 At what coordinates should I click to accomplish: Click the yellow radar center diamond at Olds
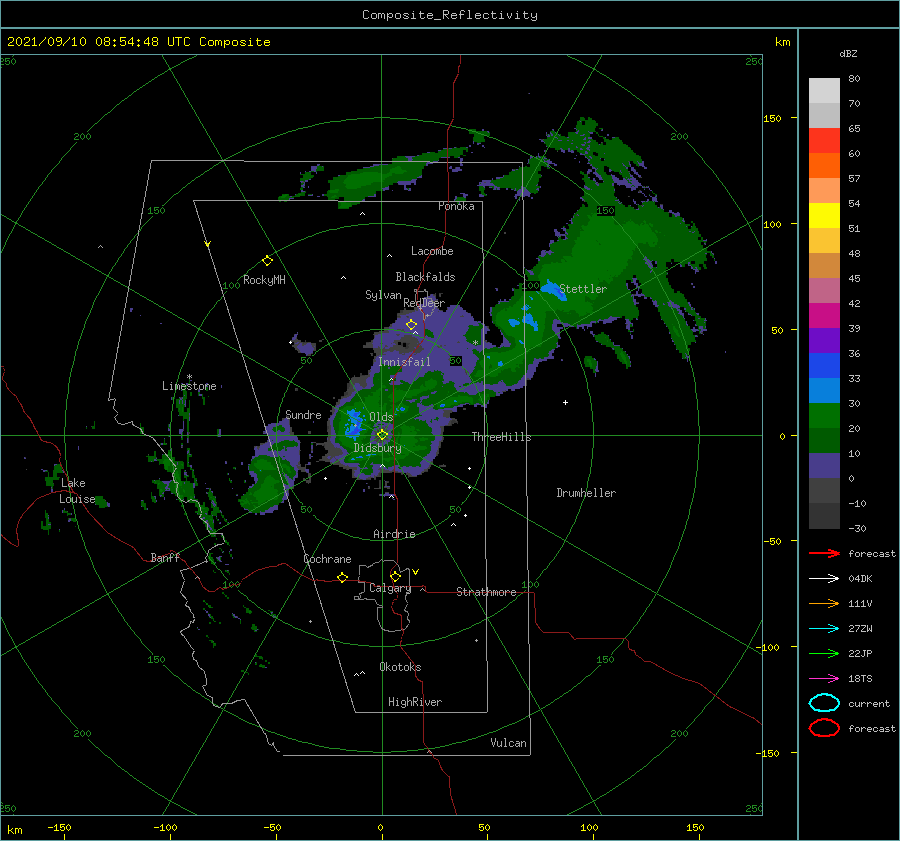point(382,435)
